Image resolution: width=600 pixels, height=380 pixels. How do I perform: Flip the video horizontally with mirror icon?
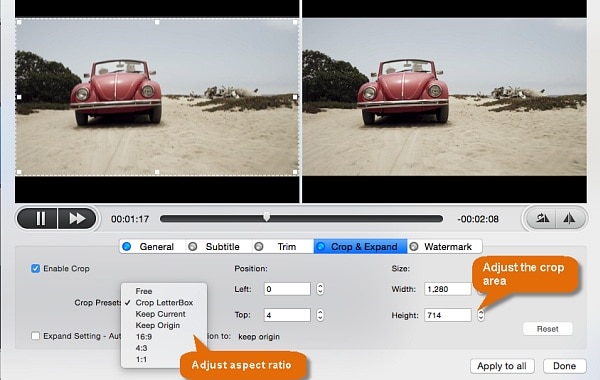(569, 219)
